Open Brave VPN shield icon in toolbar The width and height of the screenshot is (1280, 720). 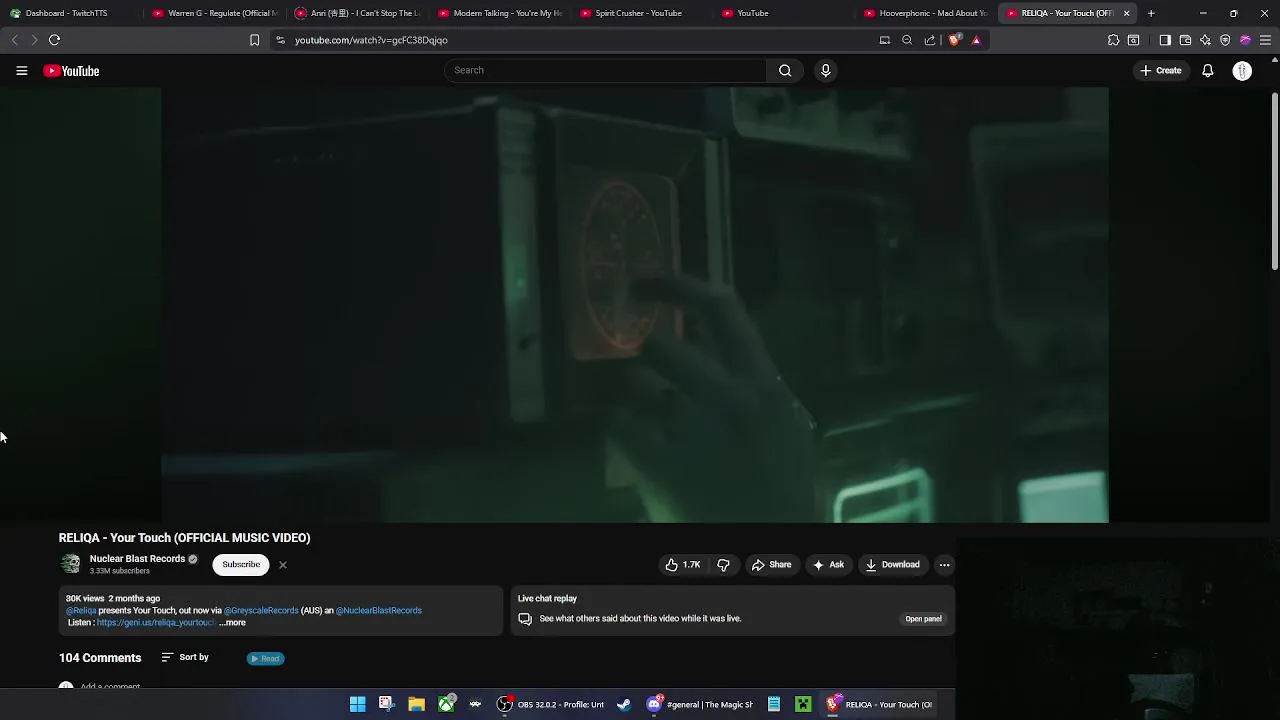(x=1225, y=40)
